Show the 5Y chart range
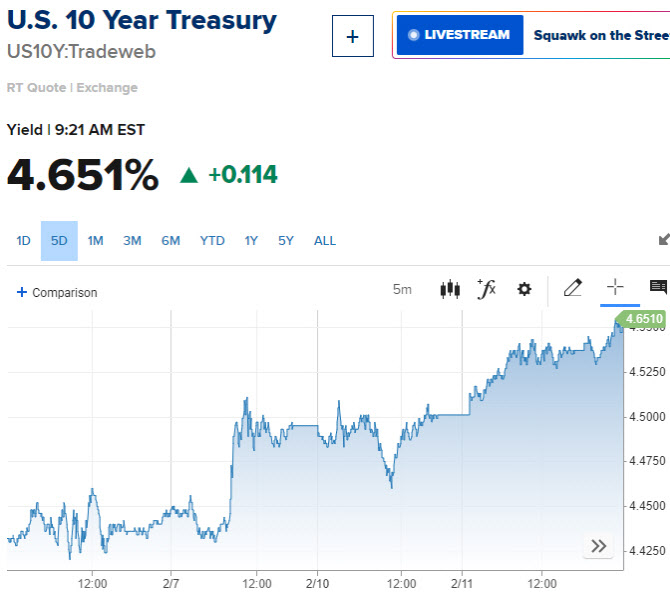This screenshot has height=605, width=670. point(286,241)
